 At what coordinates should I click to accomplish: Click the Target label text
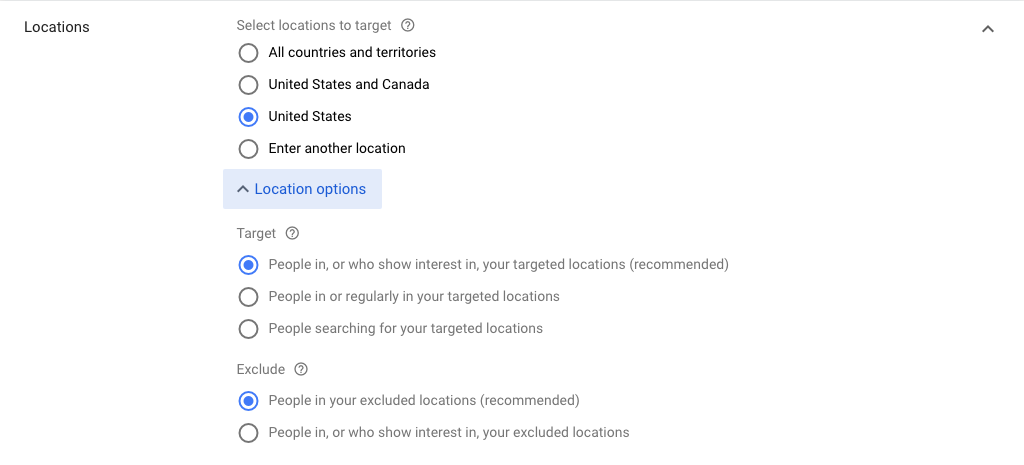point(257,233)
